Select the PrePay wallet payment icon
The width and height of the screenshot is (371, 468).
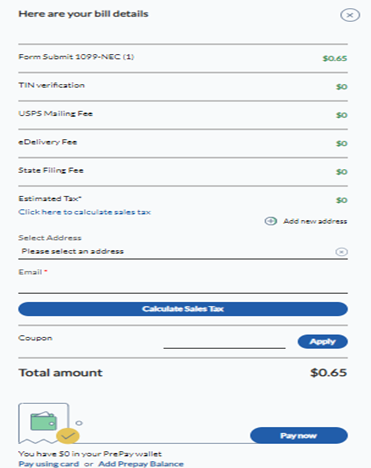point(44,423)
